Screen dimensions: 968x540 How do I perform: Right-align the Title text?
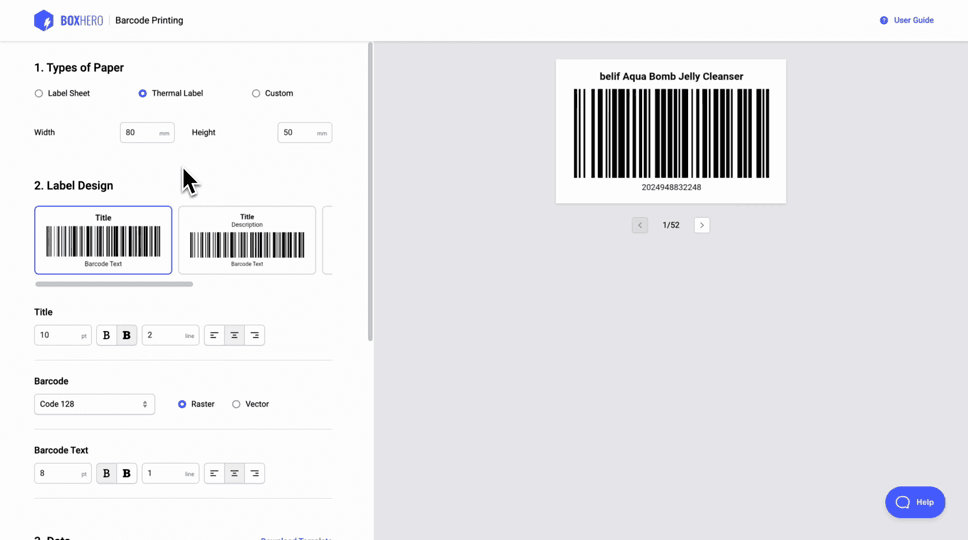(254, 335)
